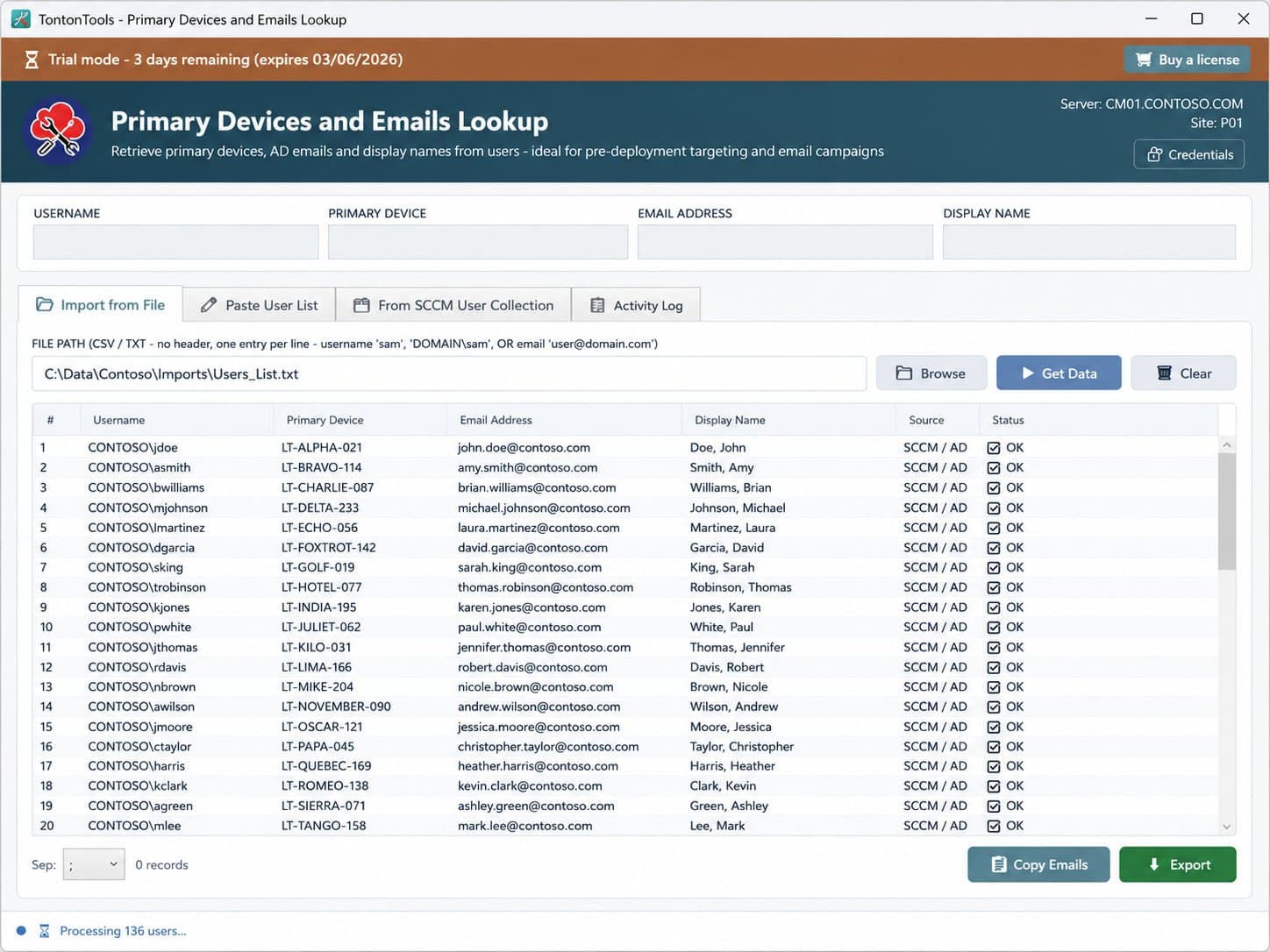Click the file path input field
Viewport: 1270px width, 952px height.
(449, 373)
